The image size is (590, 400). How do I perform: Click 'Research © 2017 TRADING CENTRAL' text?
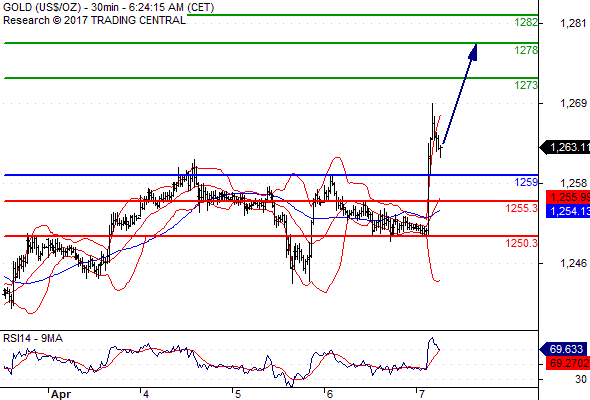(94, 20)
